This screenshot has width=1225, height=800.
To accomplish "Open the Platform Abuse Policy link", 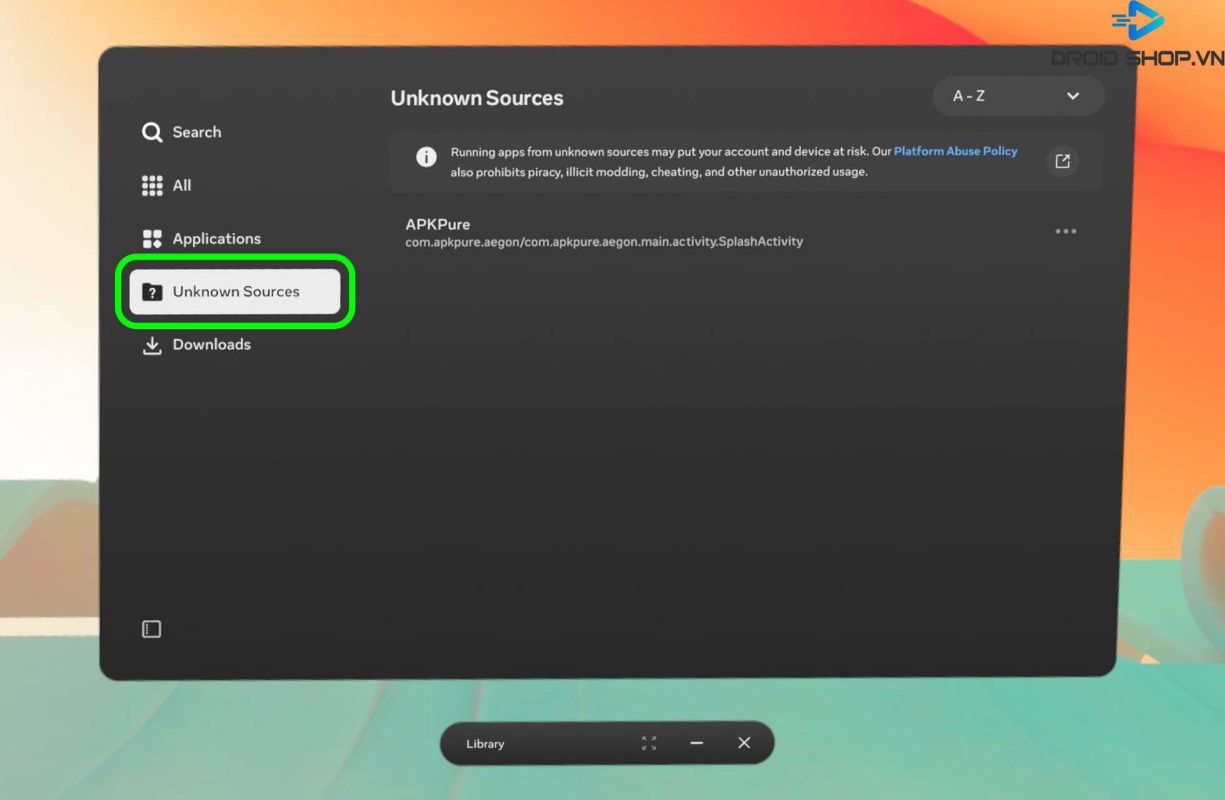I will [955, 151].
